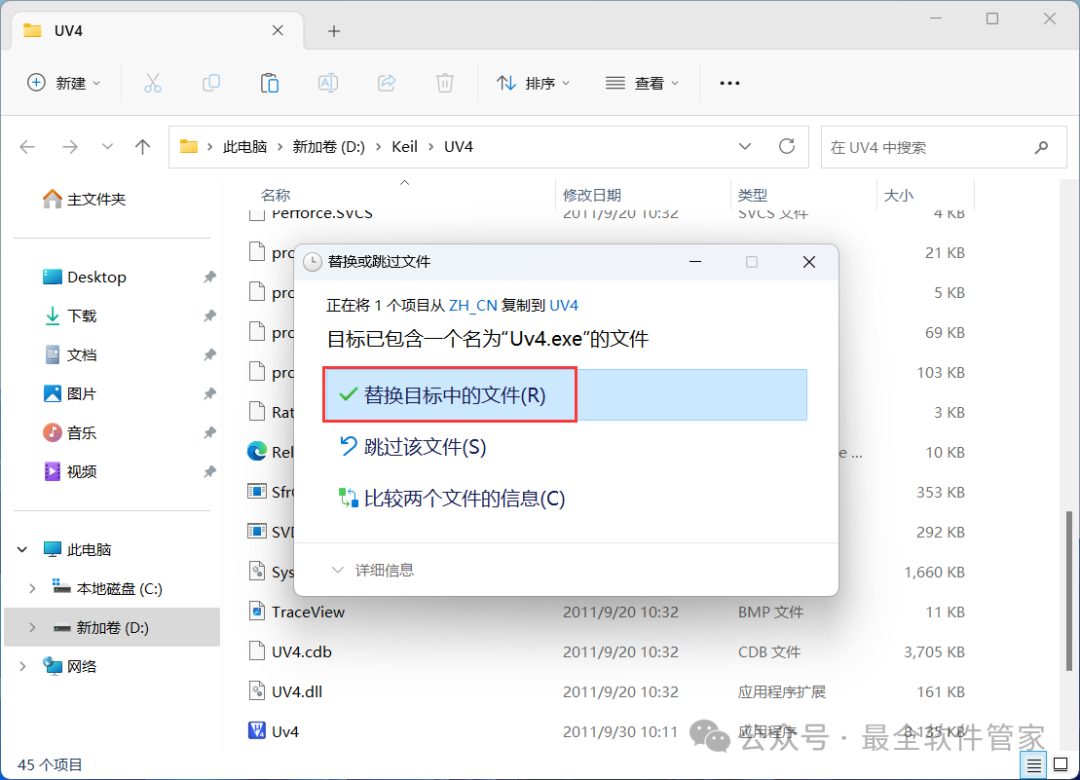Viewport: 1080px width, 780px height.
Task: Click the Copy icon in the toolbar
Action: point(211,83)
